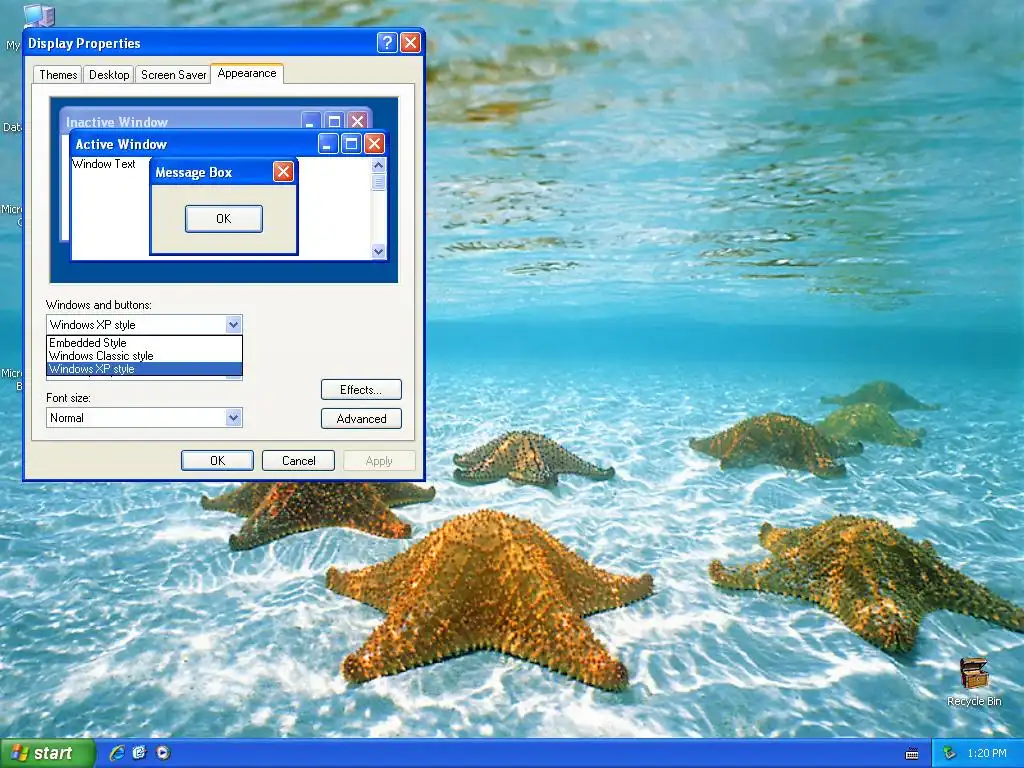Choose Embedded Style from the list
Viewport: 1024px width, 768px height.
click(144, 343)
